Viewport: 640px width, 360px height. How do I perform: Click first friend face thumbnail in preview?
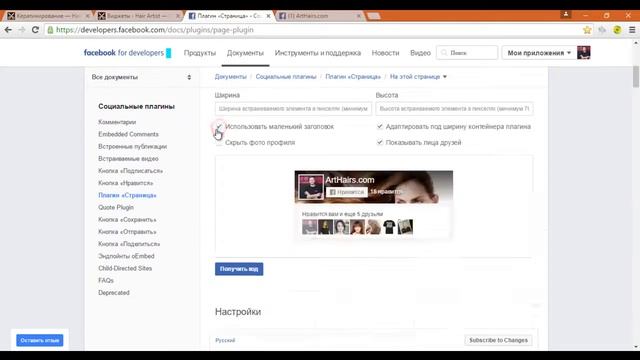pos(309,227)
